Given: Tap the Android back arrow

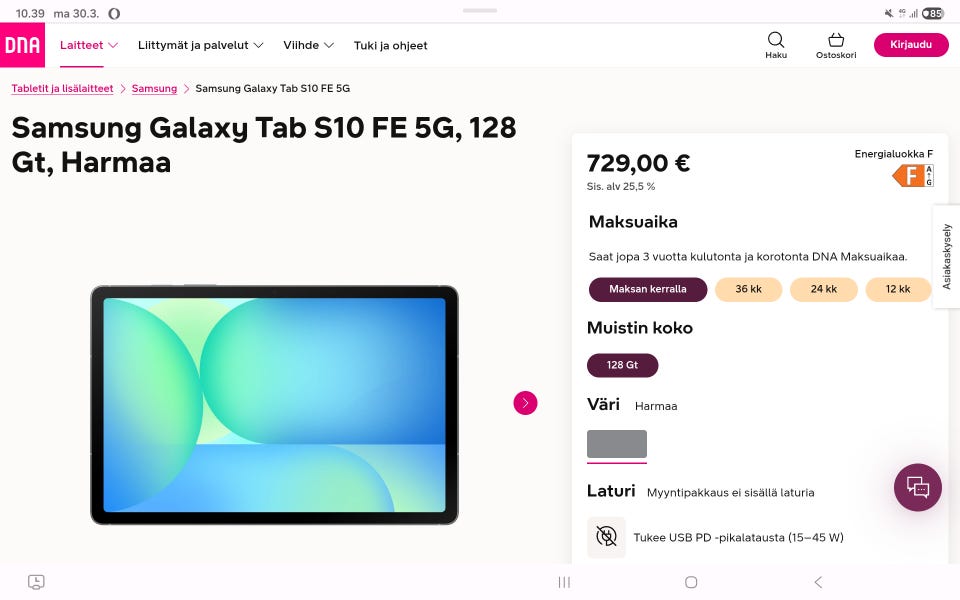Looking at the screenshot, I should 818,582.
